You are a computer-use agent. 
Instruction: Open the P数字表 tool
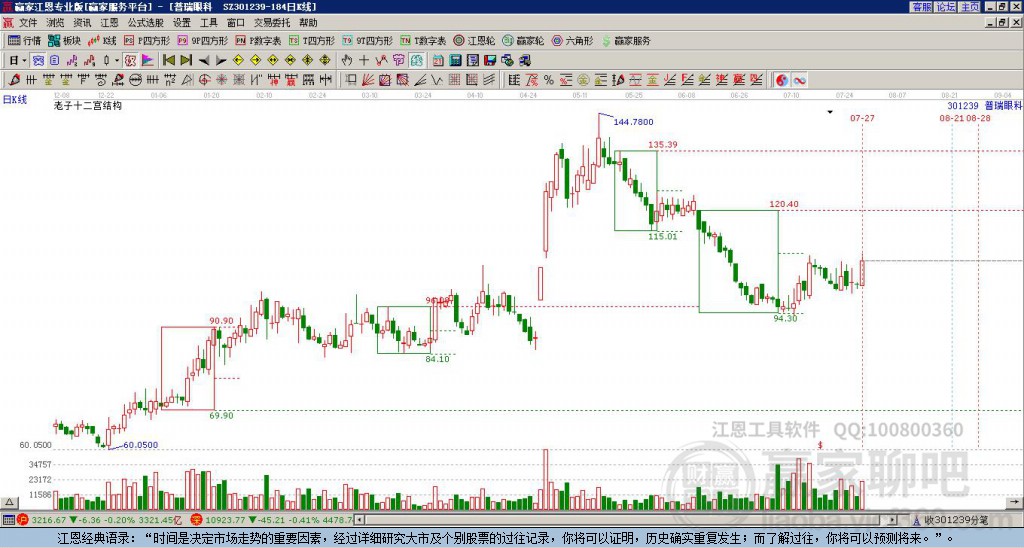(258, 40)
